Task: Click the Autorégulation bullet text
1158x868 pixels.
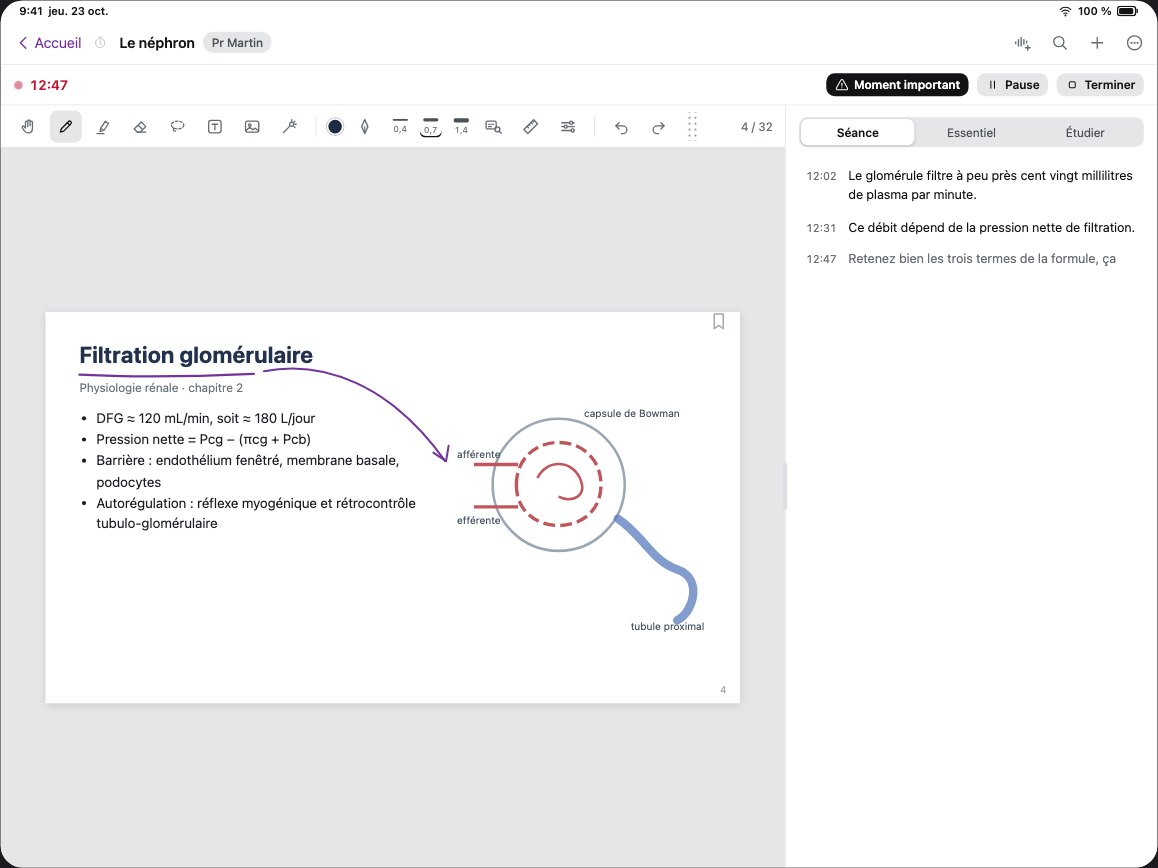Action: pos(256,513)
